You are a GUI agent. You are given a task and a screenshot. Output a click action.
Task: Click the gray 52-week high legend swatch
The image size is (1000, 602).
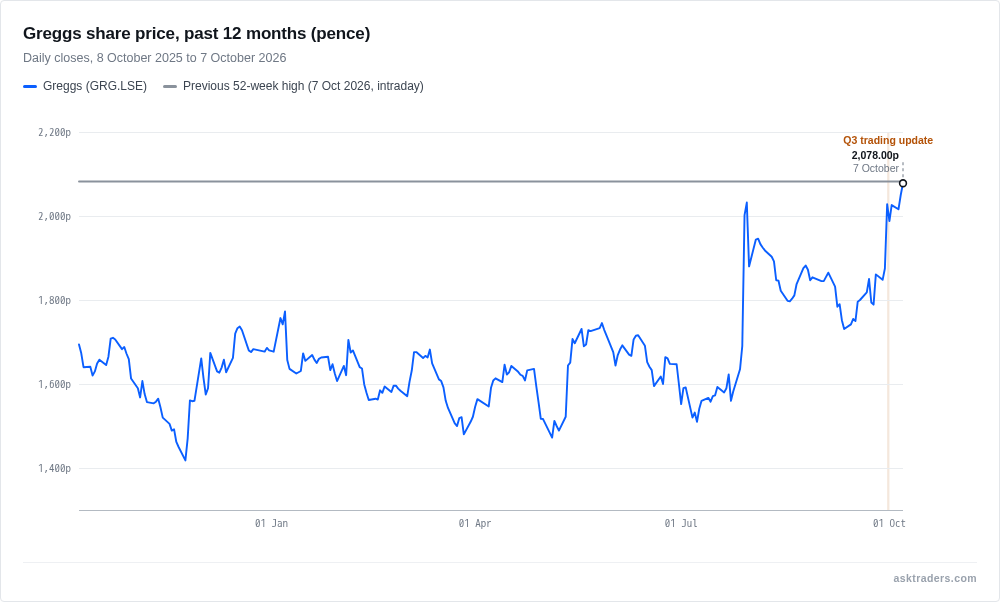click(x=170, y=86)
